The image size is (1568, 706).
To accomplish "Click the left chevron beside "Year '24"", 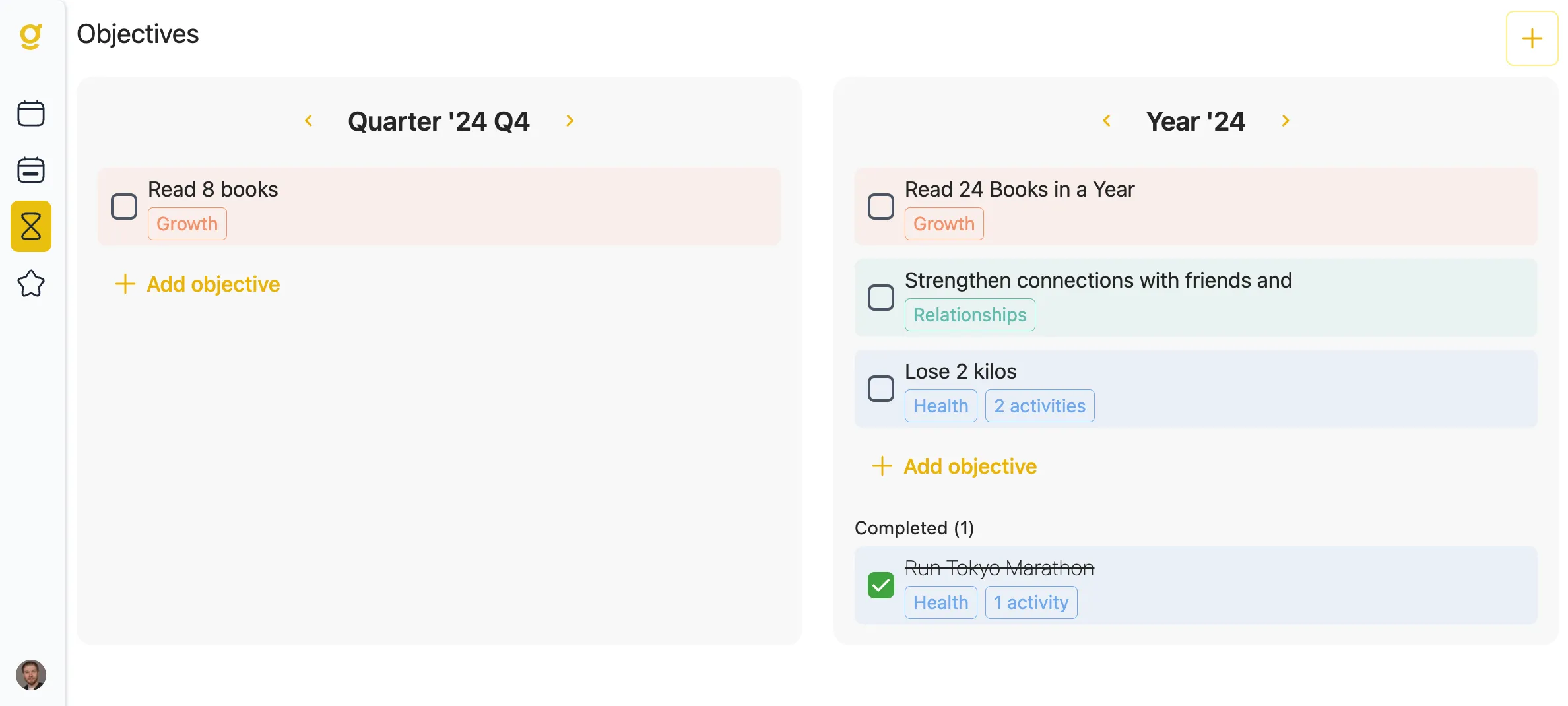I will pos(1107,121).
